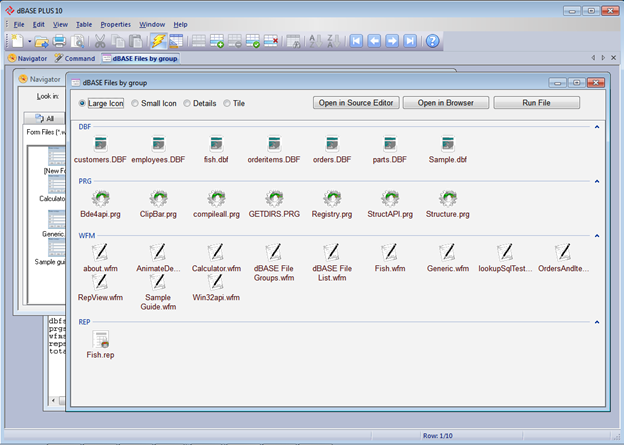Select the Fish.rep report icon
Screen dimensions: 624x445
pyautogui.click(x=100, y=339)
